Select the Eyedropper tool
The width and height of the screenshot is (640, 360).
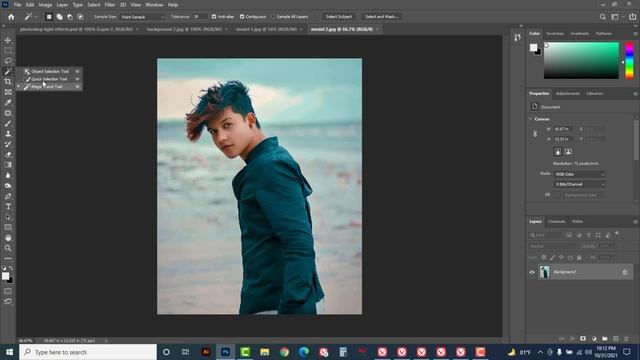8,102
